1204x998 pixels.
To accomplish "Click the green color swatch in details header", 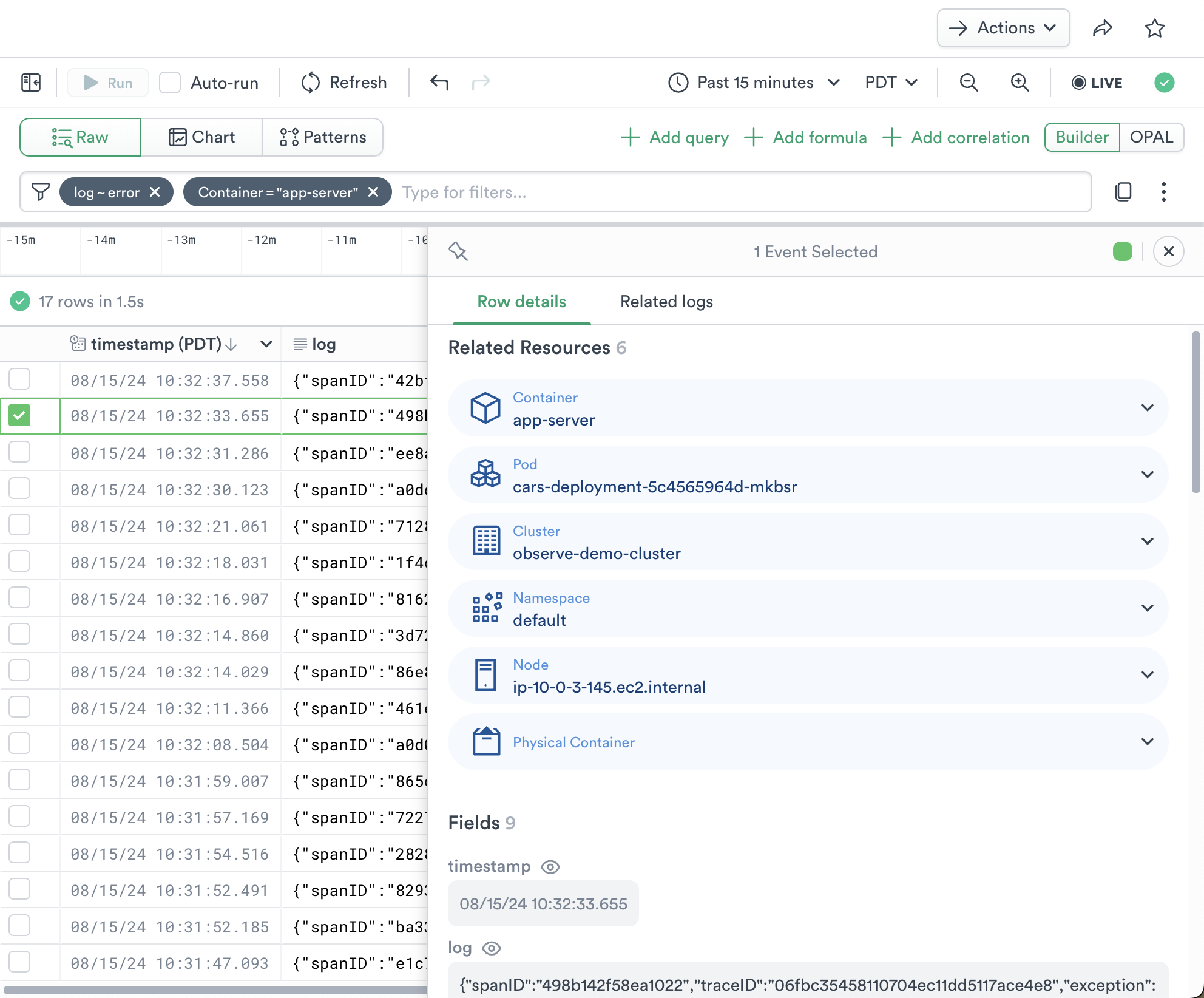I will click(1122, 251).
